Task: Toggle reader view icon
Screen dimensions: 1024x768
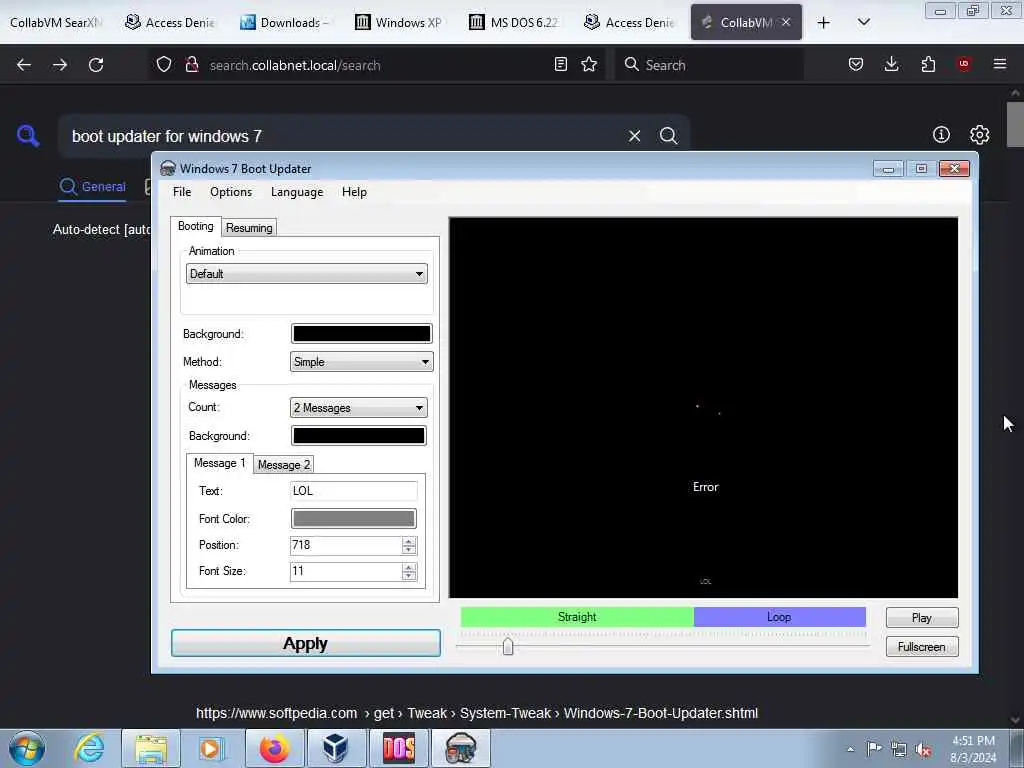Action: [560, 64]
